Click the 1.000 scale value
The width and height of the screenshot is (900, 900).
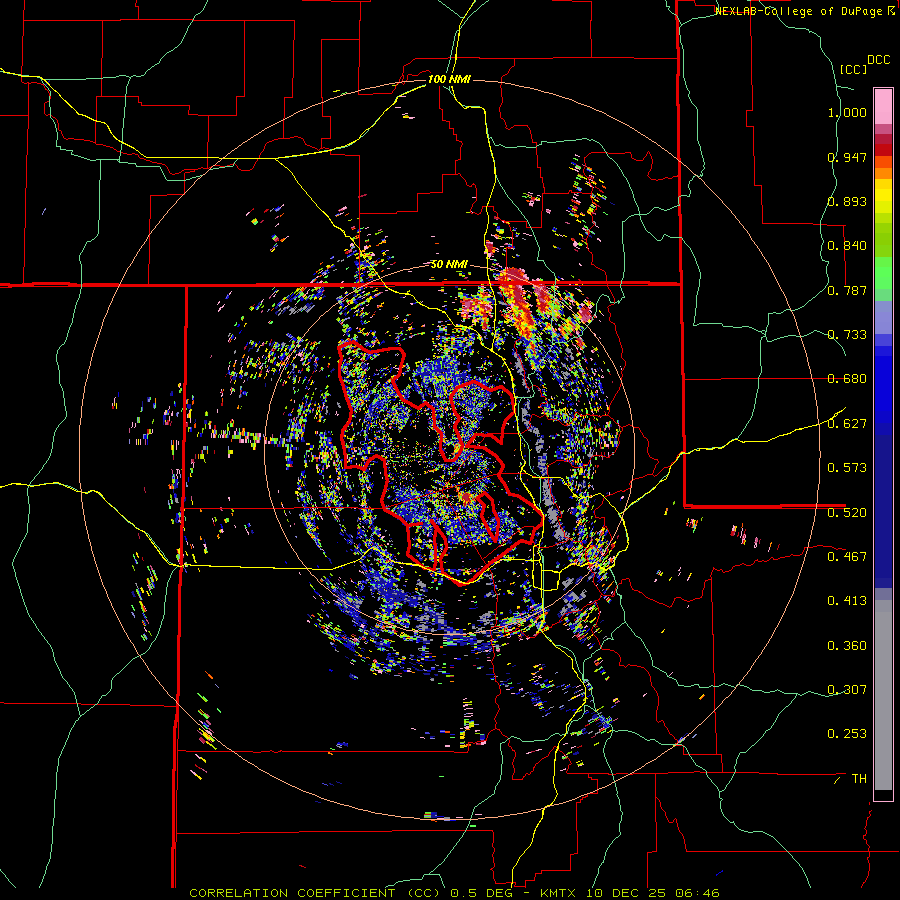pyautogui.click(x=847, y=112)
